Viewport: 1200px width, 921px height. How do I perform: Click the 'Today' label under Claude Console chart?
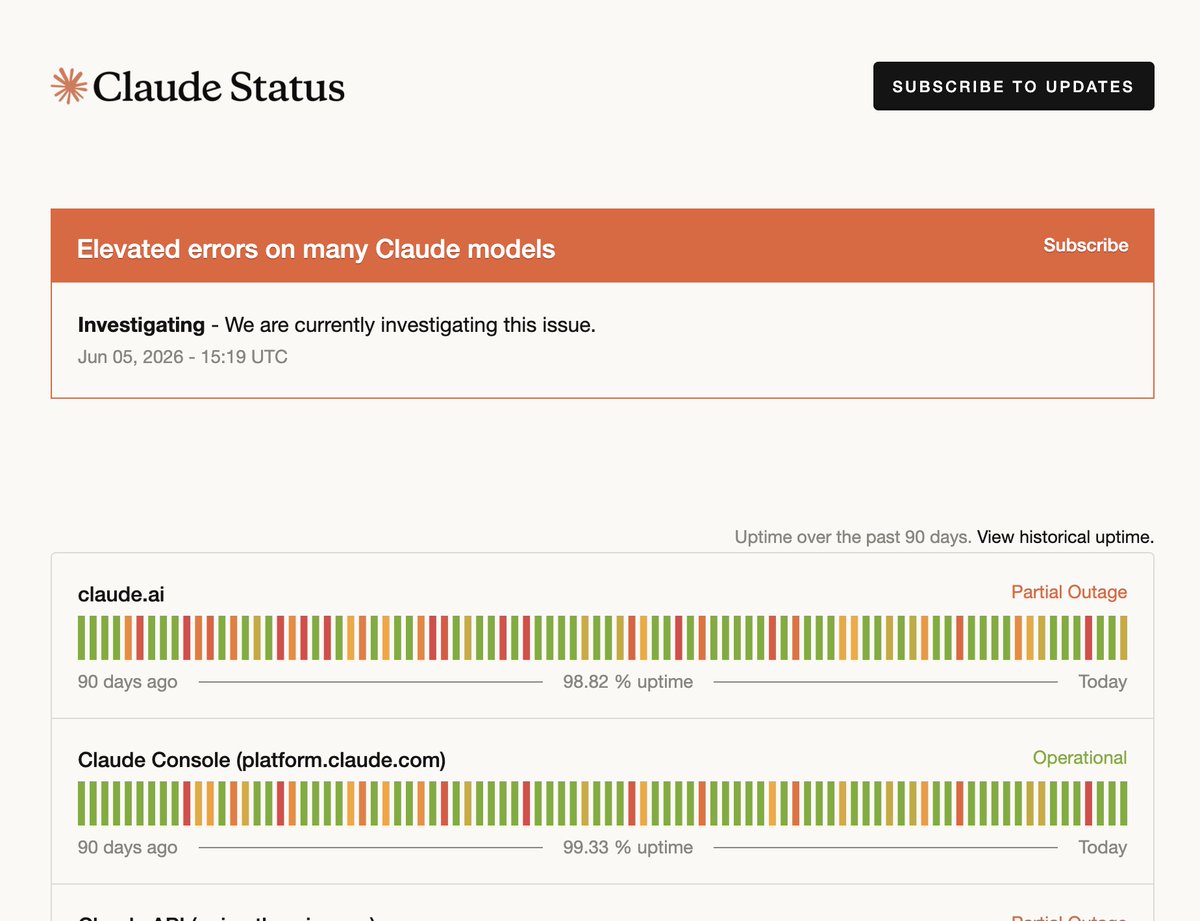click(x=1103, y=847)
